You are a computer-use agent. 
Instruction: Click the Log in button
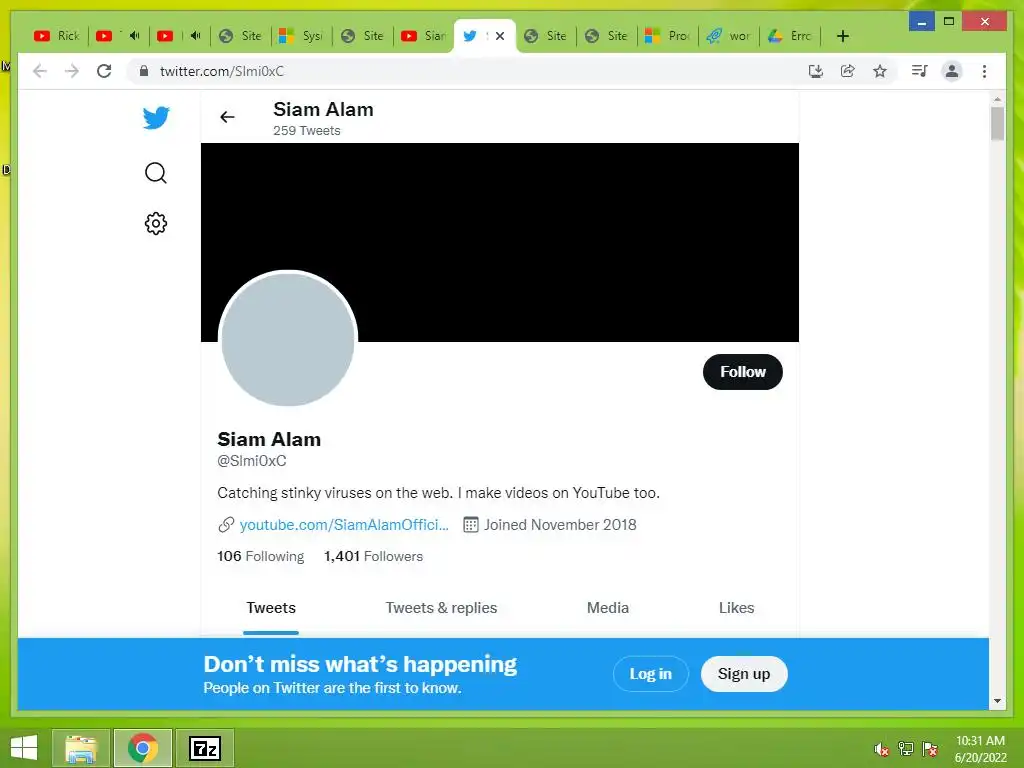click(x=650, y=673)
